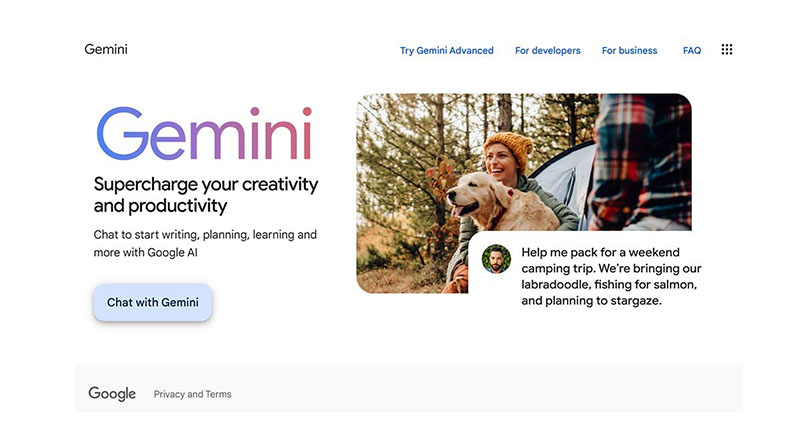The height and width of the screenshot is (440, 800).
Task: Select the For business navigation item
Action: tap(629, 51)
